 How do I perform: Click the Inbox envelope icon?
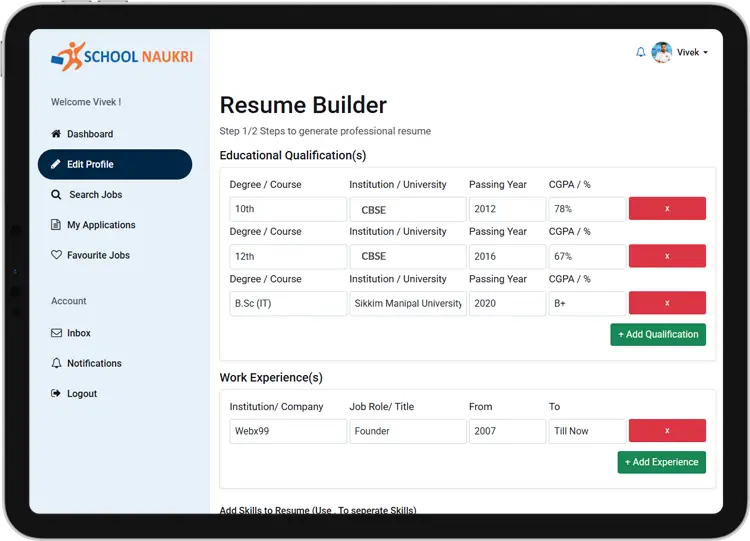56,333
